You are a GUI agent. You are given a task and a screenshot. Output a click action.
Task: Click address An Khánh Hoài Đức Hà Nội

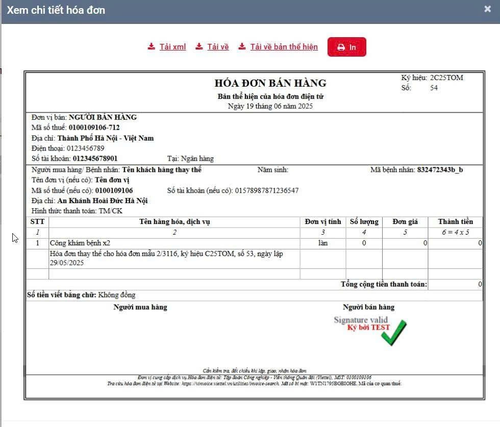click(x=102, y=201)
